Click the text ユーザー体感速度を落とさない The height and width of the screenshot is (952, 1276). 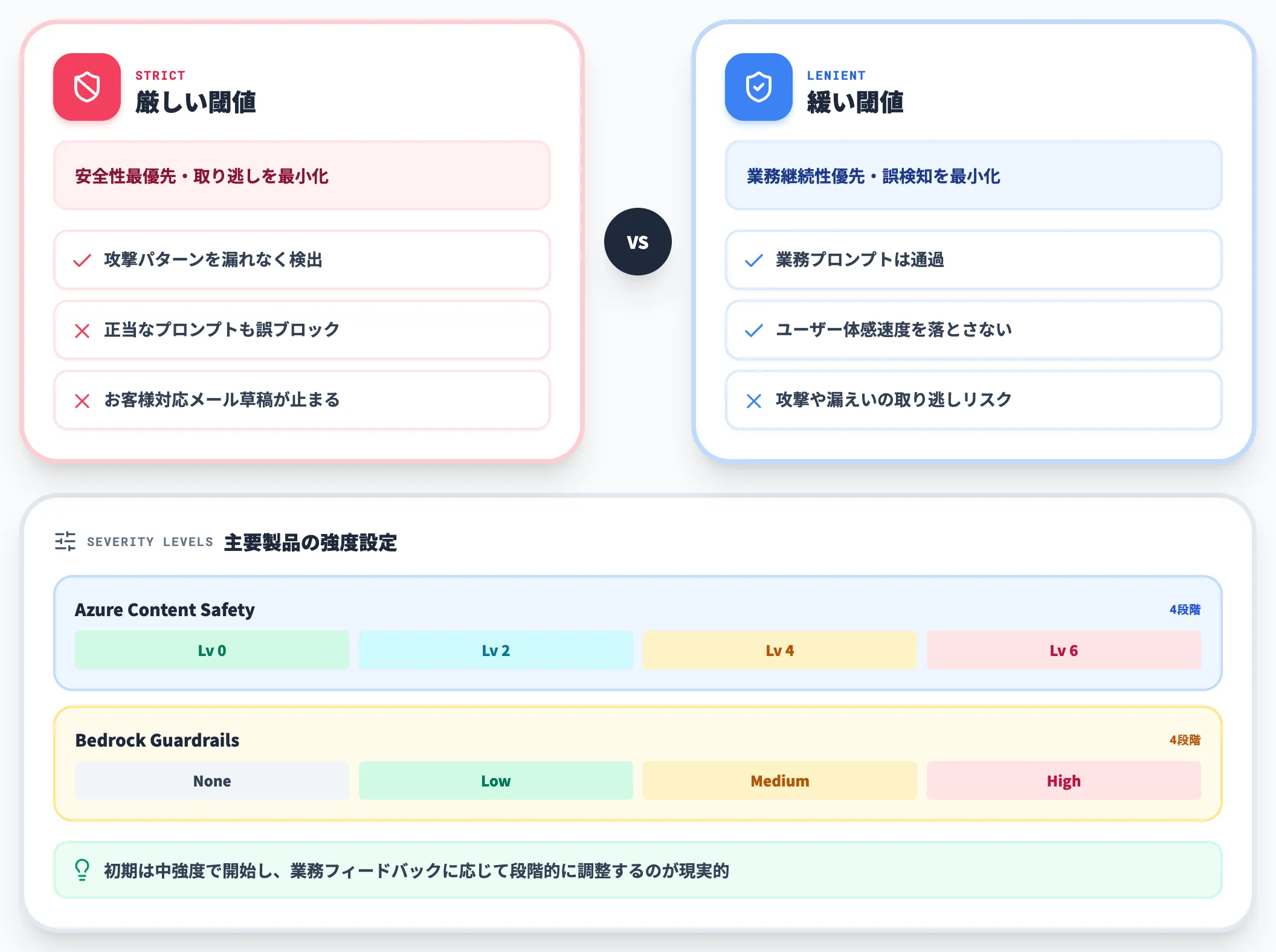click(x=894, y=330)
